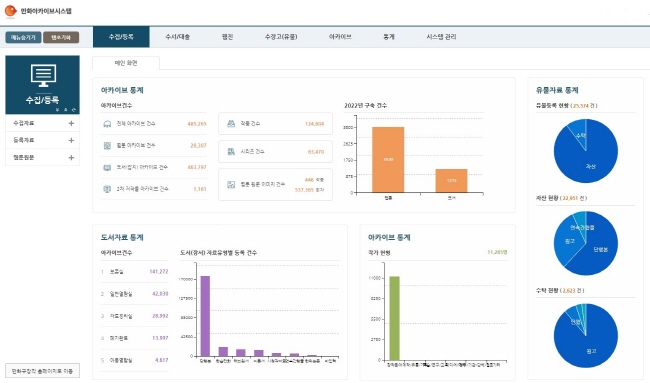Click the 전체 아카이브 건수 icon

pos(107,124)
